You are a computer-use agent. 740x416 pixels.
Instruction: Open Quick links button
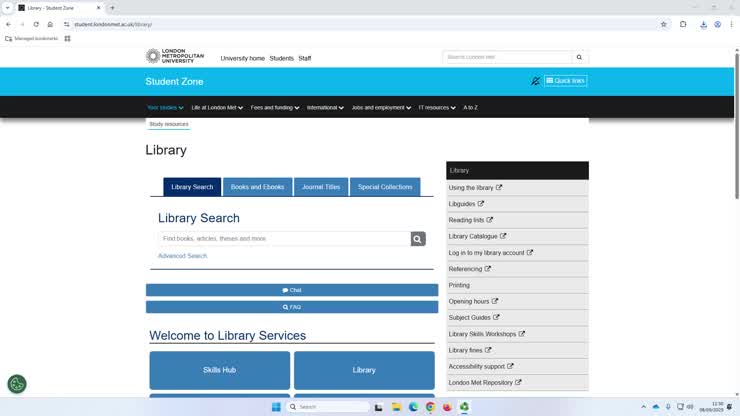tap(565, 81)
